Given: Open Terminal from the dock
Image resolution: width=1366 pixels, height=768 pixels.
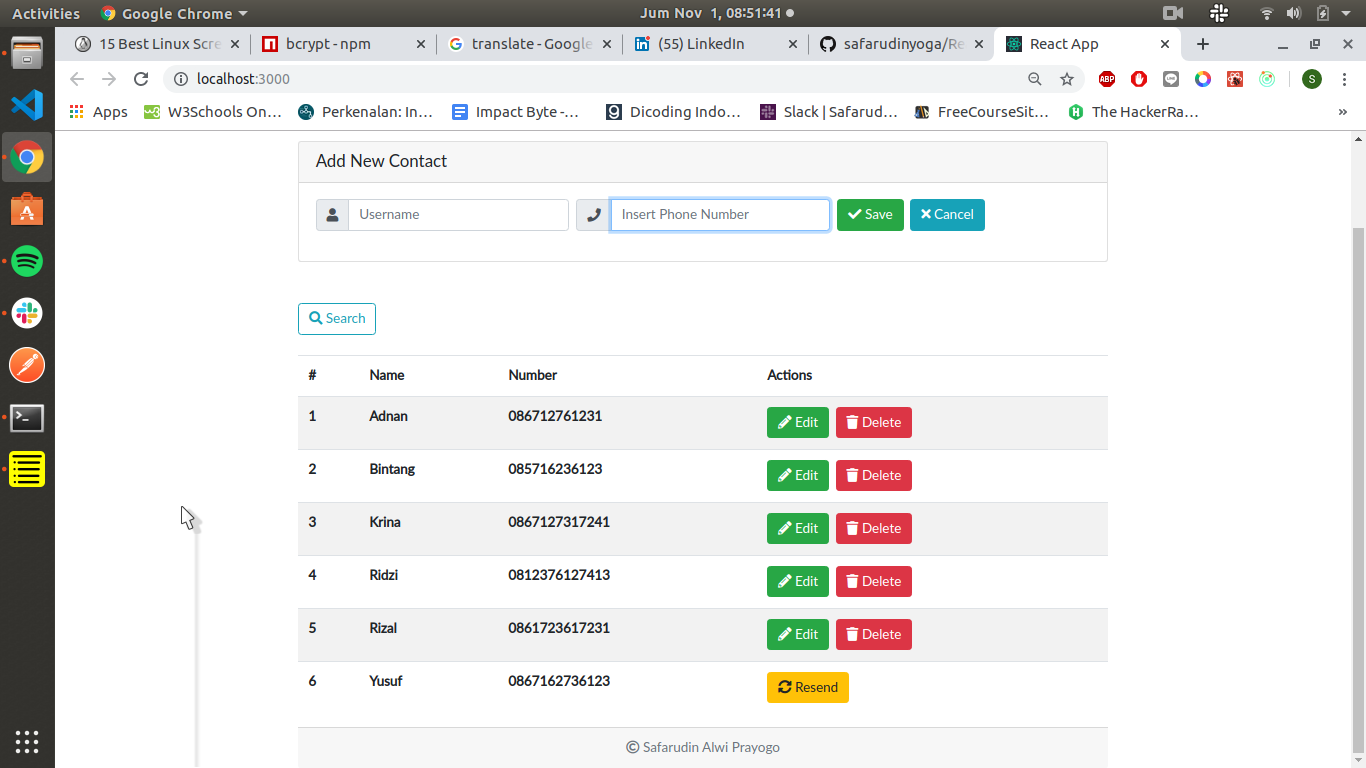Looking at the screenshot, I should (x=27, y=418).
